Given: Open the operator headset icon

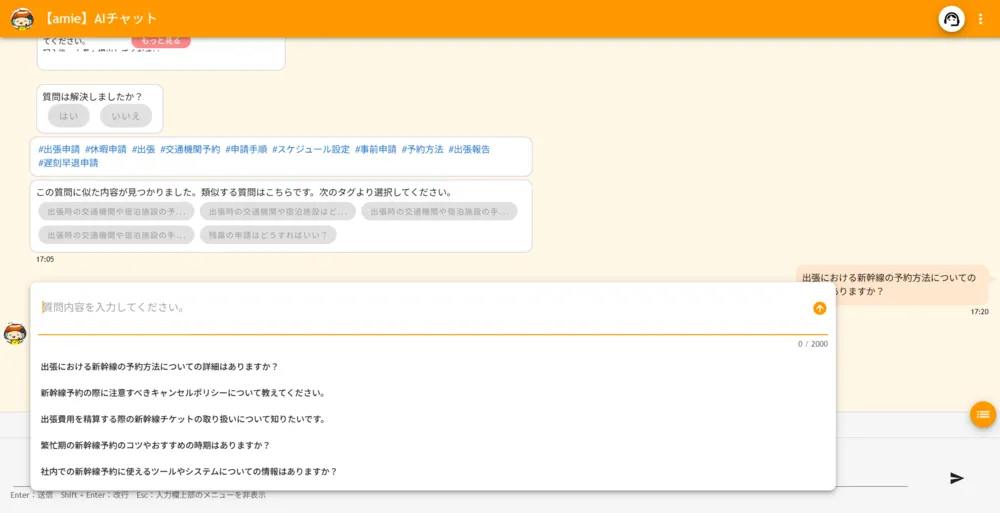Looking at the screenshot, I should point(951,19).
